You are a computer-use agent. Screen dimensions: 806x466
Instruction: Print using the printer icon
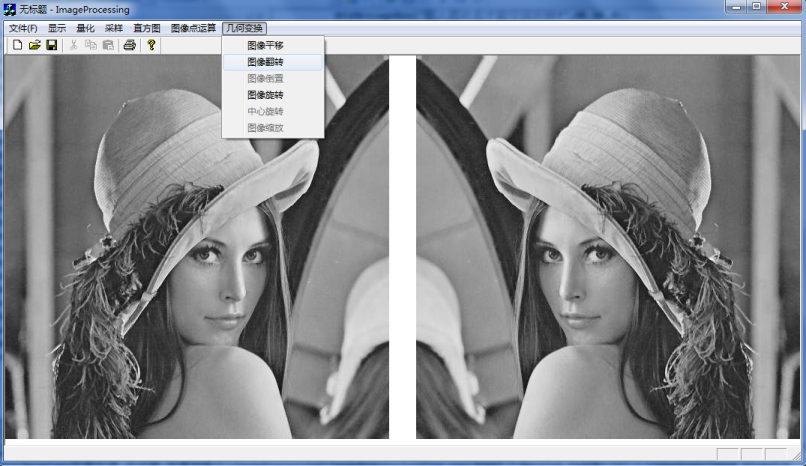130,45
